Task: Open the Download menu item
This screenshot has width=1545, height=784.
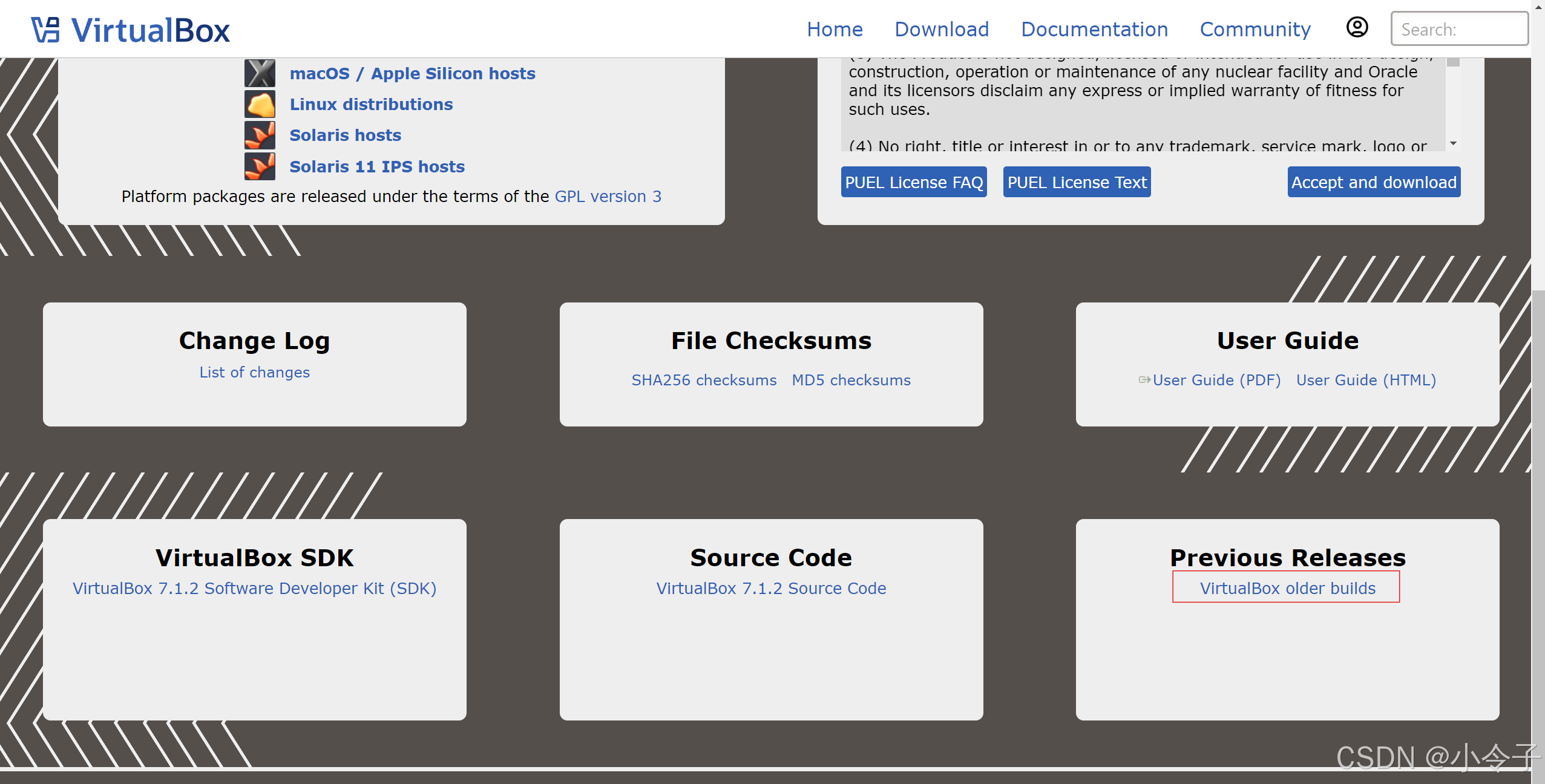Action: point(942,29)
